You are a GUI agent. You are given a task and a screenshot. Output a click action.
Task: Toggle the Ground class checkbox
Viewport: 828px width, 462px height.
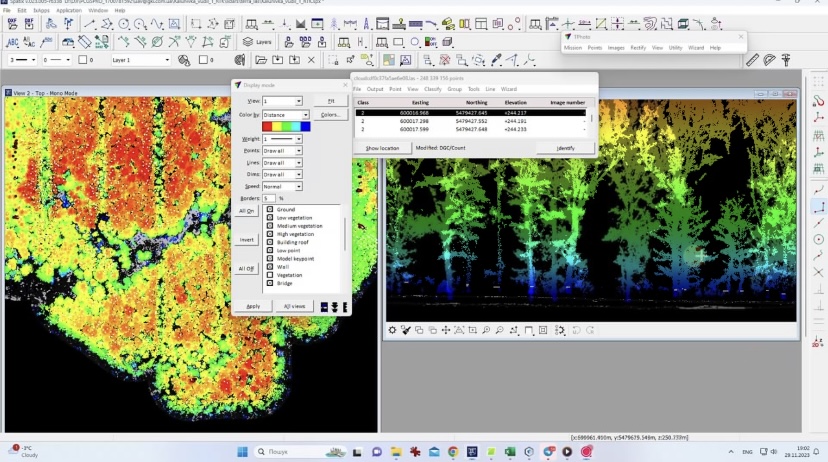coord(270,210)
